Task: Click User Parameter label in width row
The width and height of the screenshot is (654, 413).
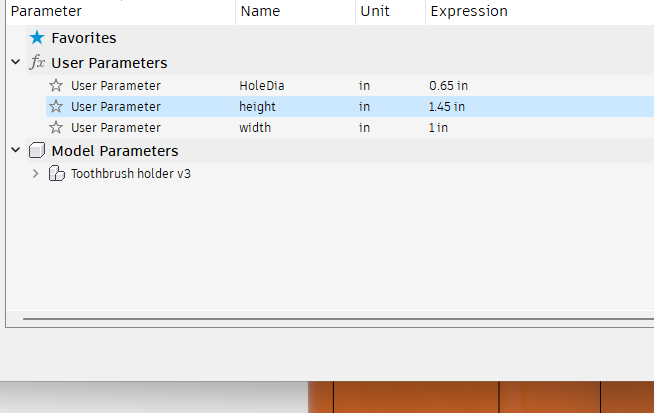Action: 116,127
